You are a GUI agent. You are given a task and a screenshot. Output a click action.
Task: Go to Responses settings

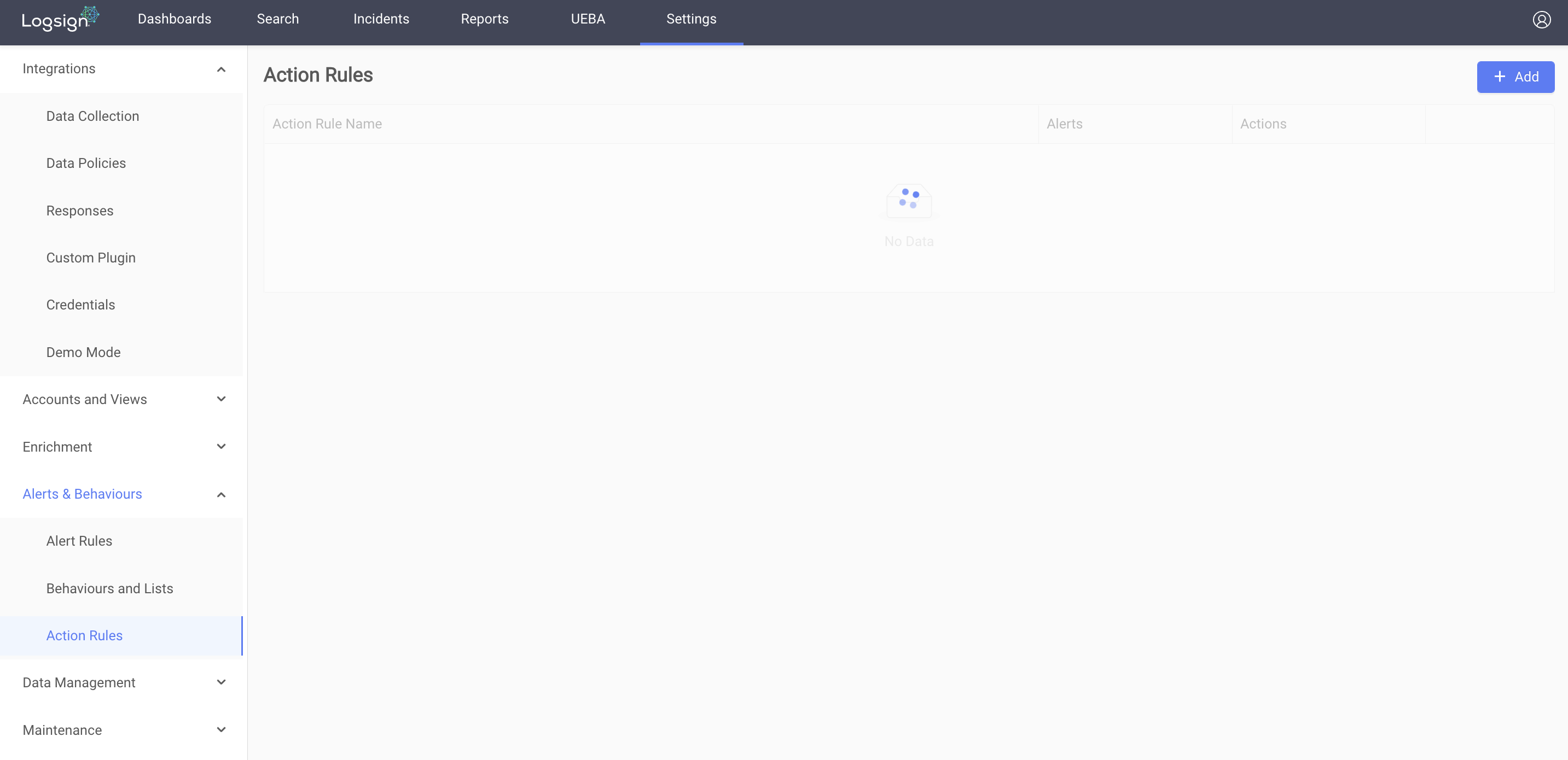pos(80,211)
